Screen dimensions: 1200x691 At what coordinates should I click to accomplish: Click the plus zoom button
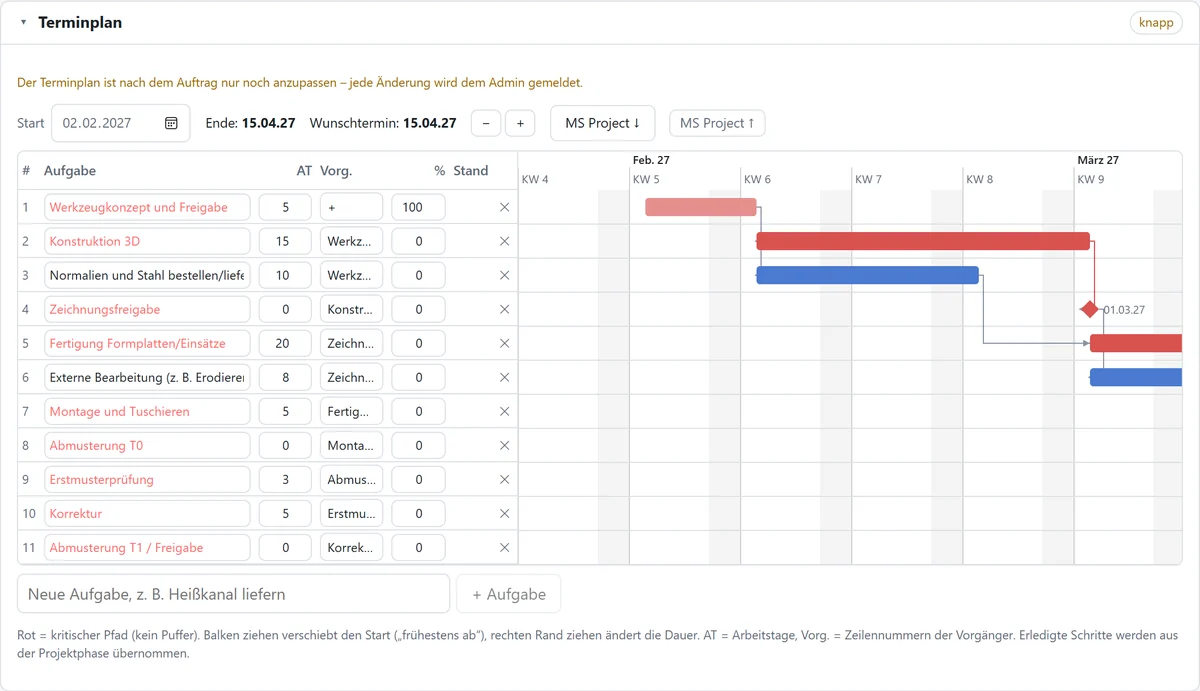(x=520, y=123)
